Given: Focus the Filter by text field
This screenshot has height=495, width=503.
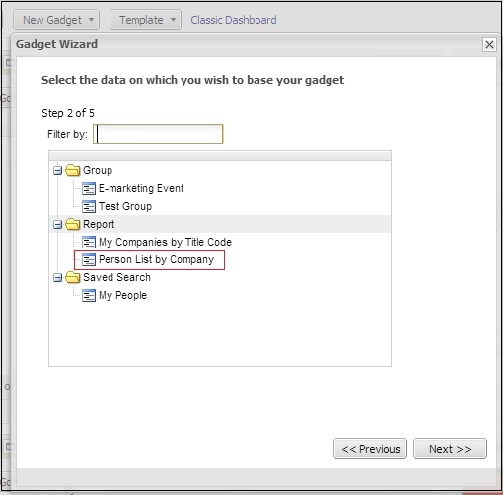Looking at the screenshot, I should pyautogui.click(x=158, y=134).
